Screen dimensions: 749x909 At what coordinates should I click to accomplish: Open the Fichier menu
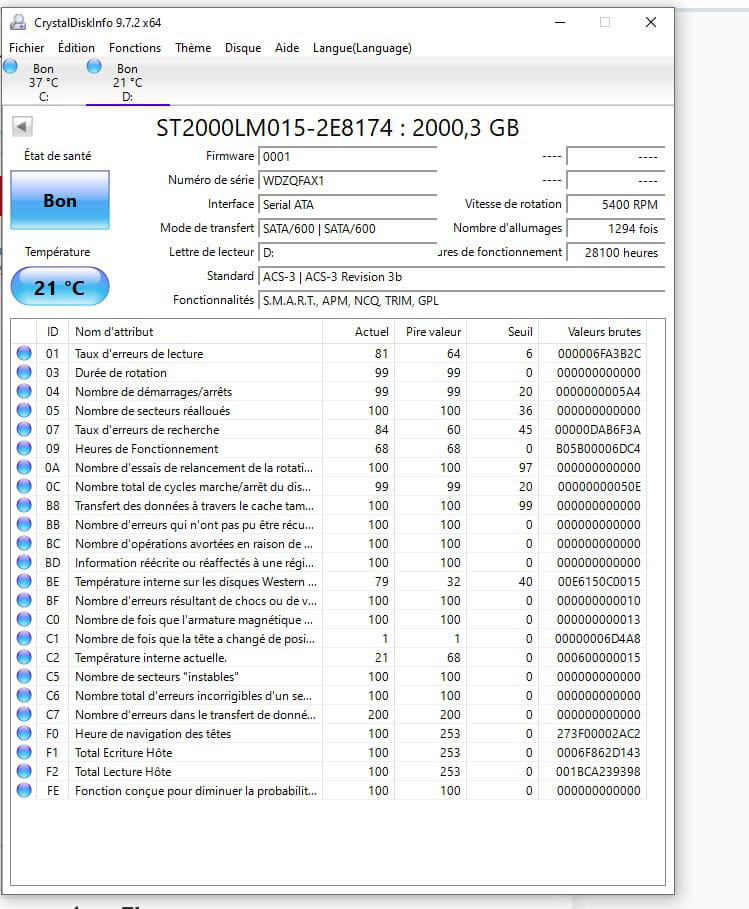pos(27,48)
